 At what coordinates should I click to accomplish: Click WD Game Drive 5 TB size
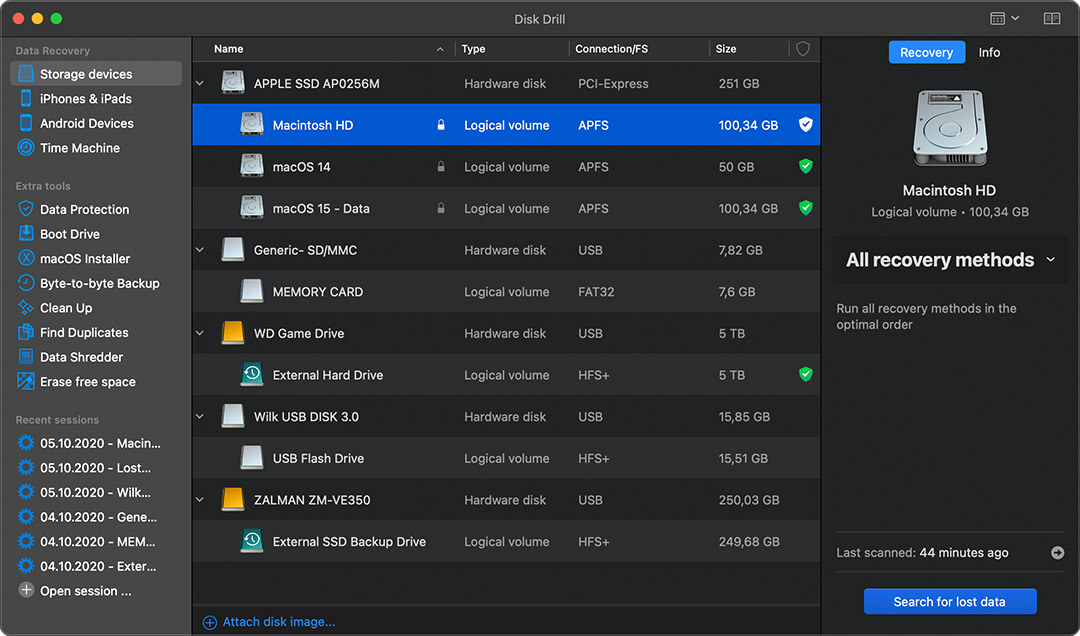point(731,333)
